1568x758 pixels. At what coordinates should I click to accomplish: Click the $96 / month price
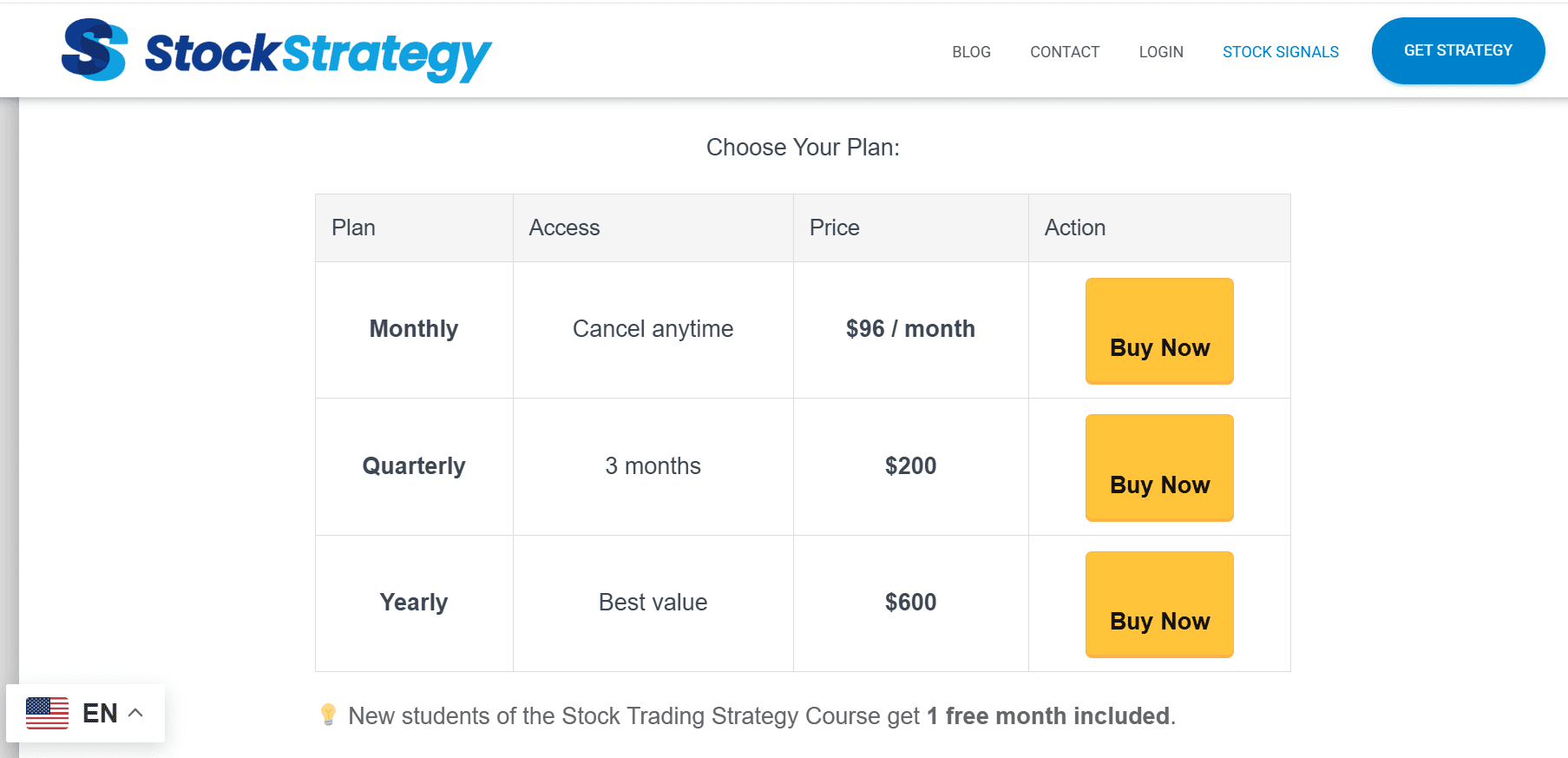pyautogui.click(x=910, y=329)
